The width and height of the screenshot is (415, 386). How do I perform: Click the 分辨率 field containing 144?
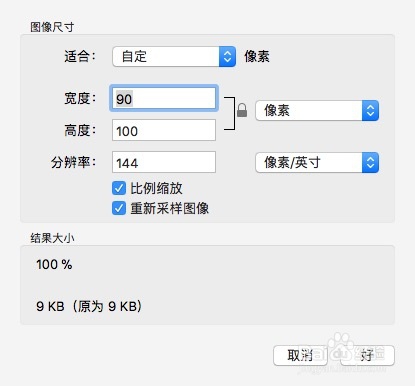click(x=164, y=162)
